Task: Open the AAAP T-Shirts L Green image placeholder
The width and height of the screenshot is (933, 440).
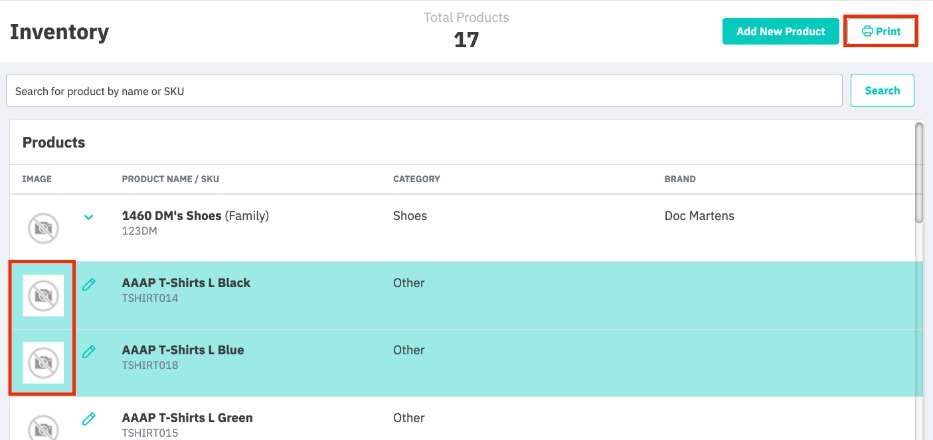Action: click(43, 428)
